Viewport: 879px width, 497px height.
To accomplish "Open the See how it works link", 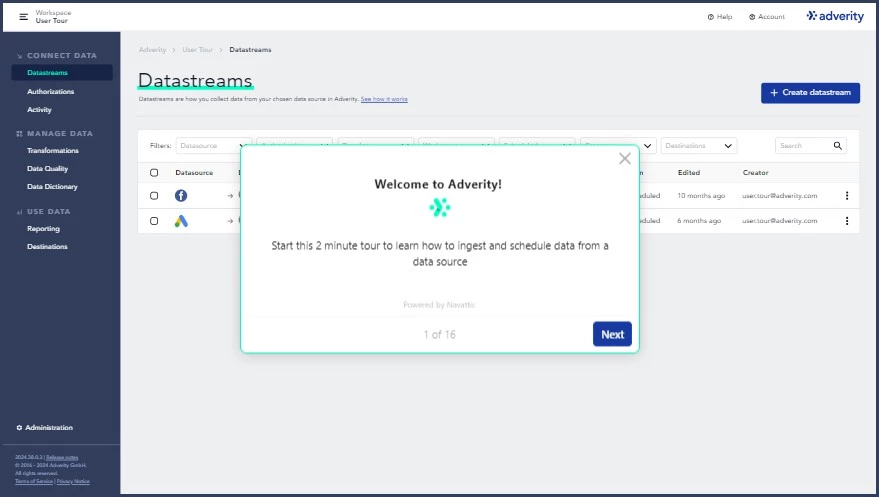I will pos(384,99).
